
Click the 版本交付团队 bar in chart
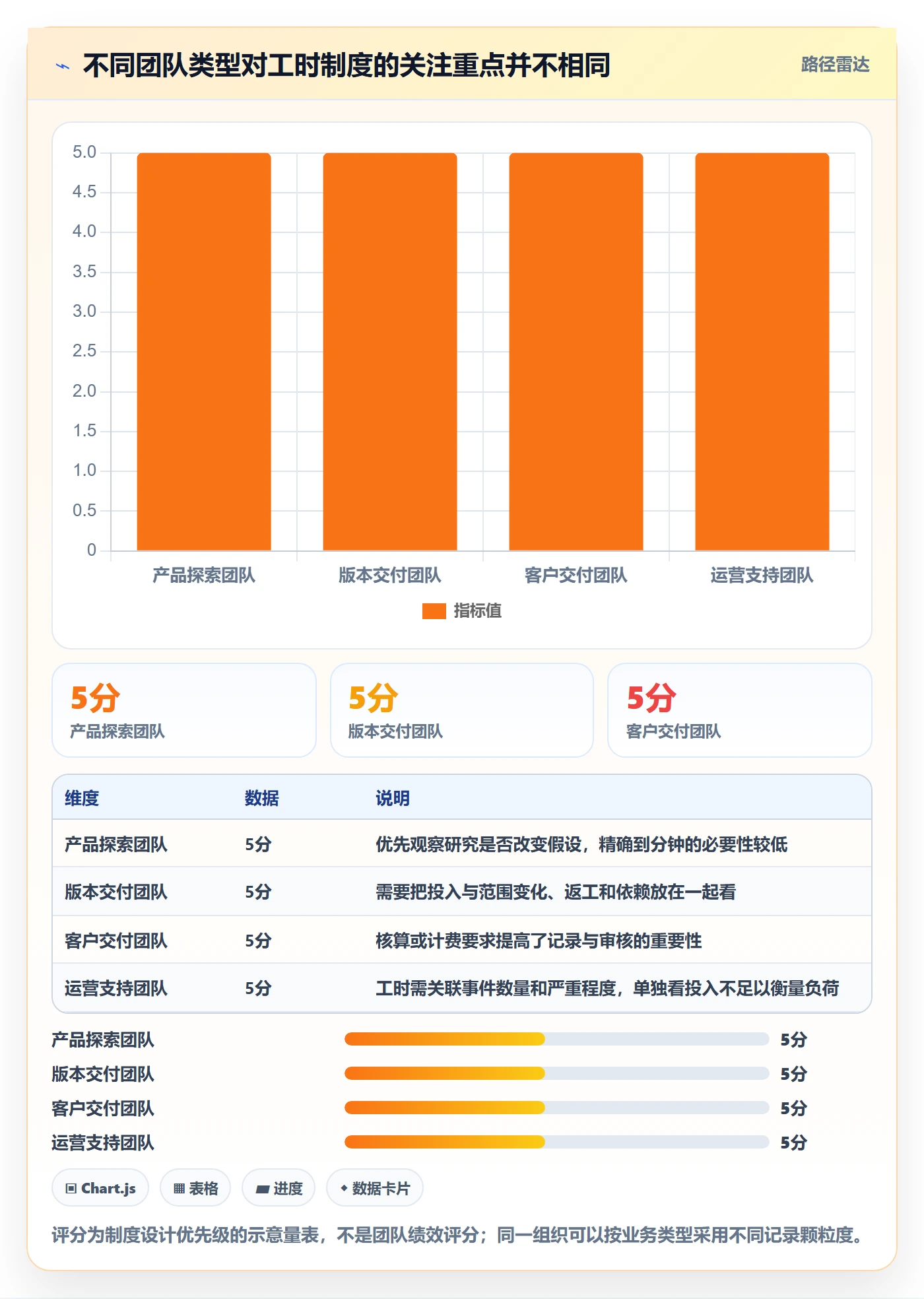pos(390,351)
